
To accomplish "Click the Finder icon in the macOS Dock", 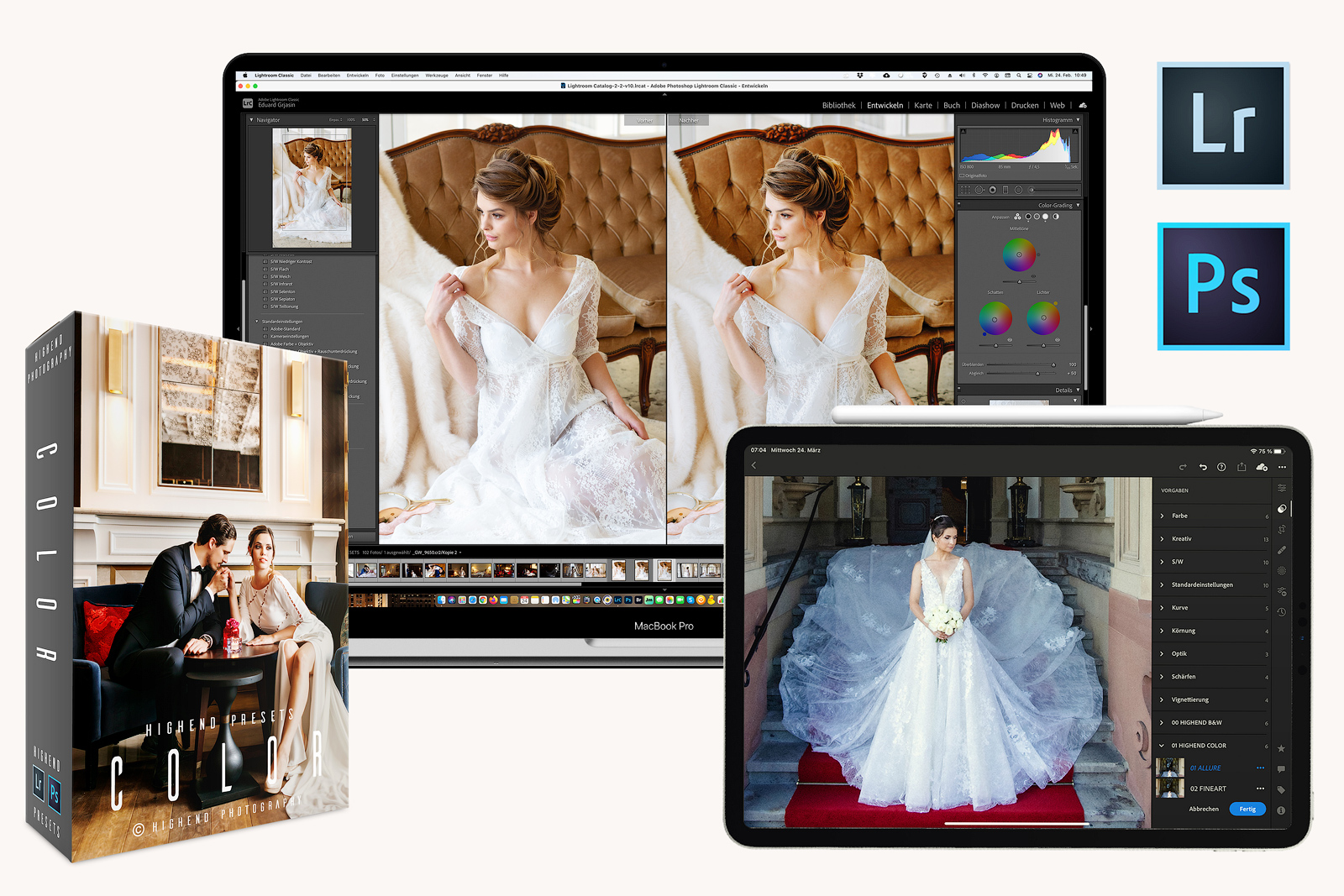I will [441, 600].
